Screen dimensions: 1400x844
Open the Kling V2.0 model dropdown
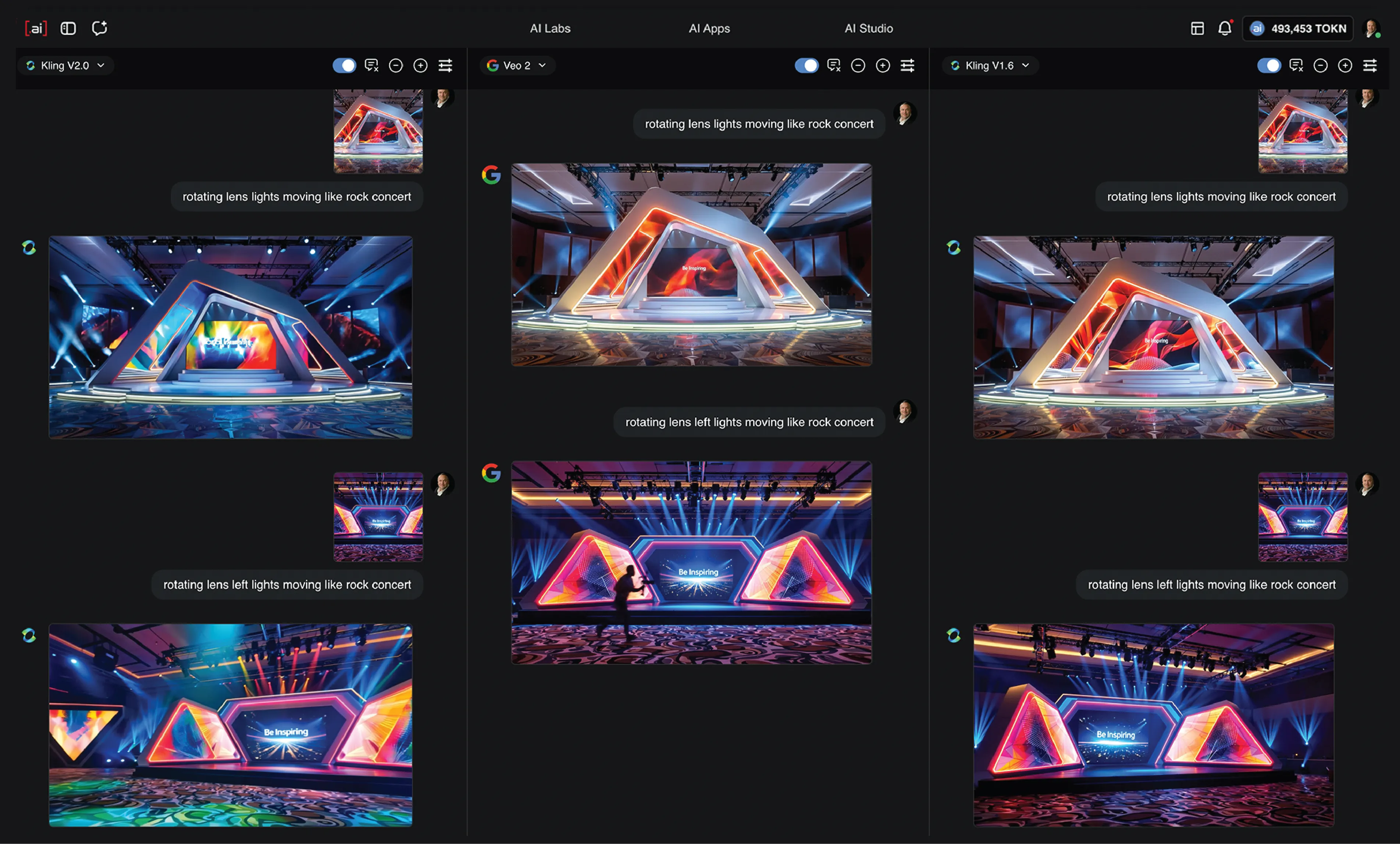click(66, 66)
